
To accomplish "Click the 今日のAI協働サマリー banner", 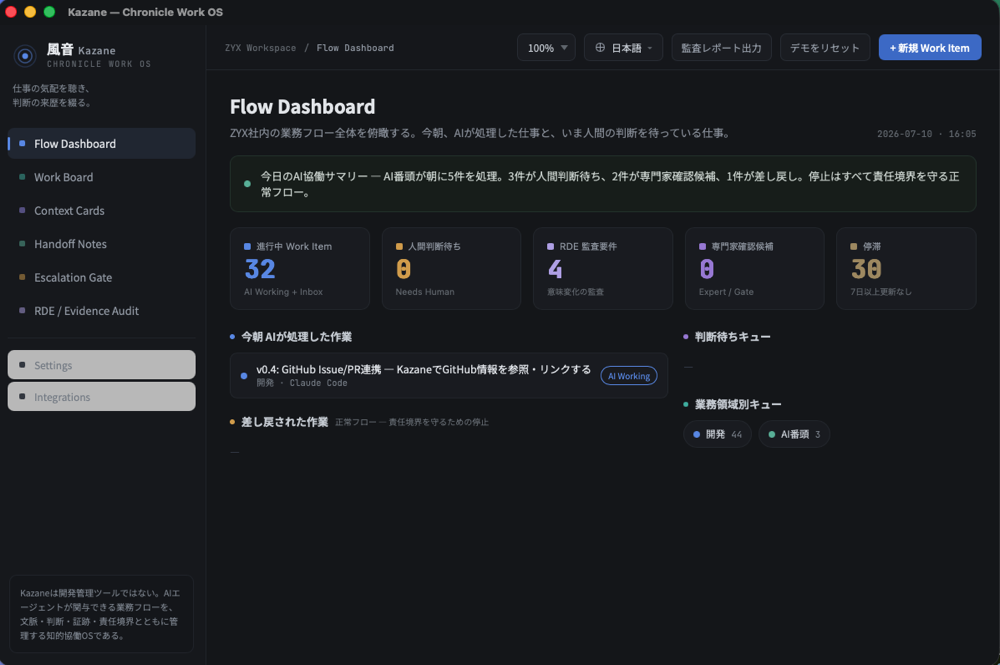I will pyautogui.click(x=603, y=184).
